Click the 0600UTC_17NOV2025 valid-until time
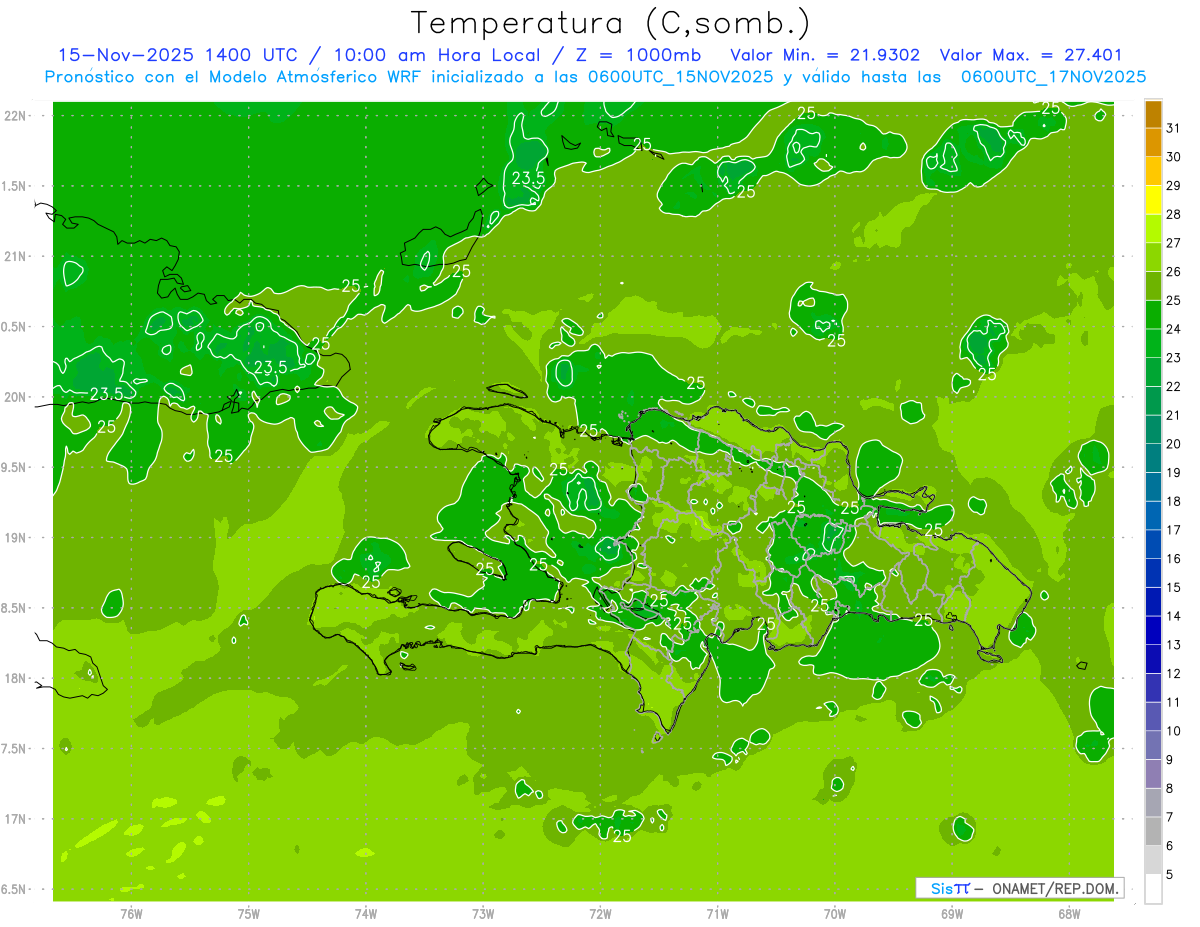Viewport: 1200px width, 927px height. pyautogui.click(x=1053, y=77)
